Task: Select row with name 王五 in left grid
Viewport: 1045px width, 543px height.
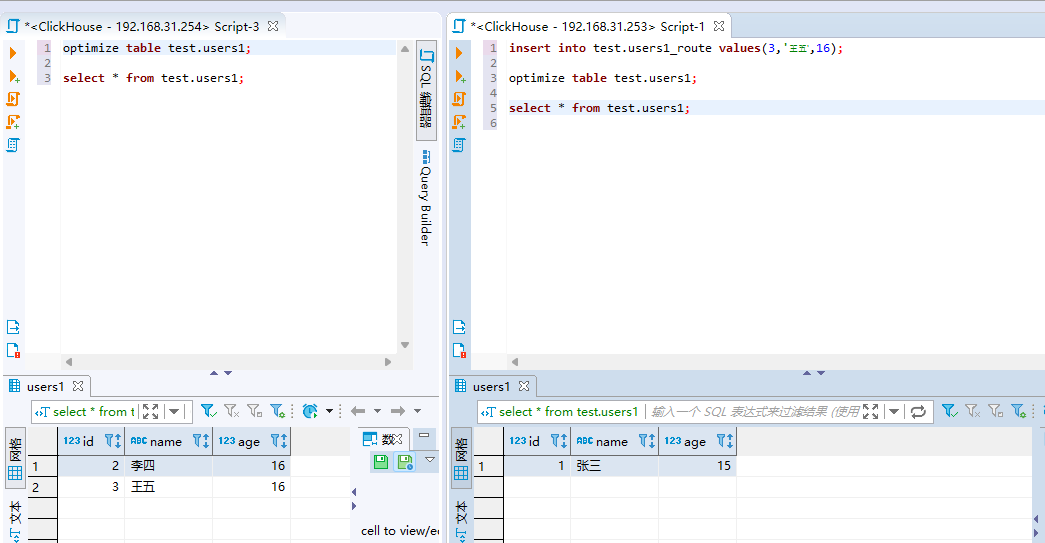Action: pos(143,487)
